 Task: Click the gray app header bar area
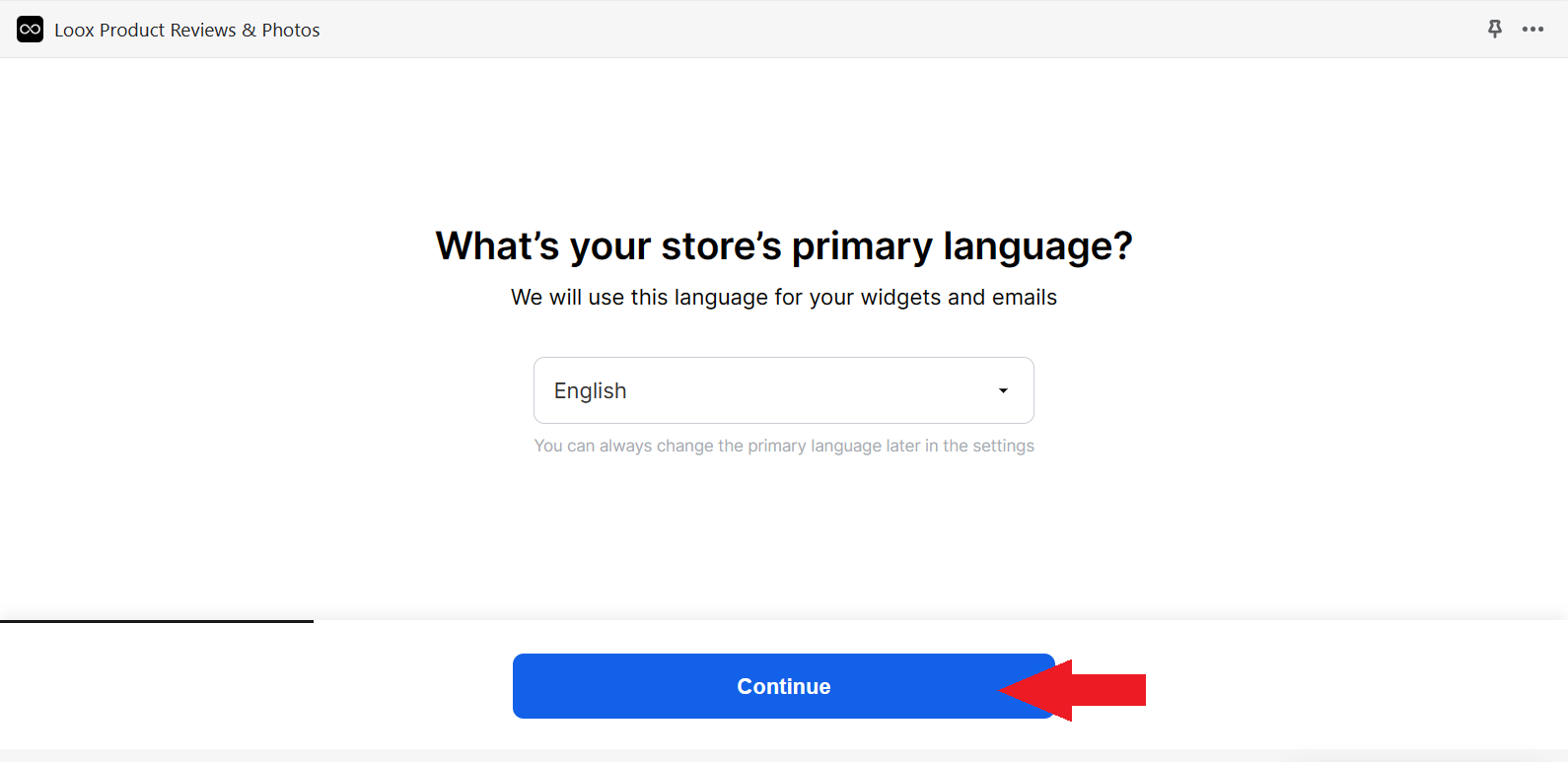click(x=888, y=30)
